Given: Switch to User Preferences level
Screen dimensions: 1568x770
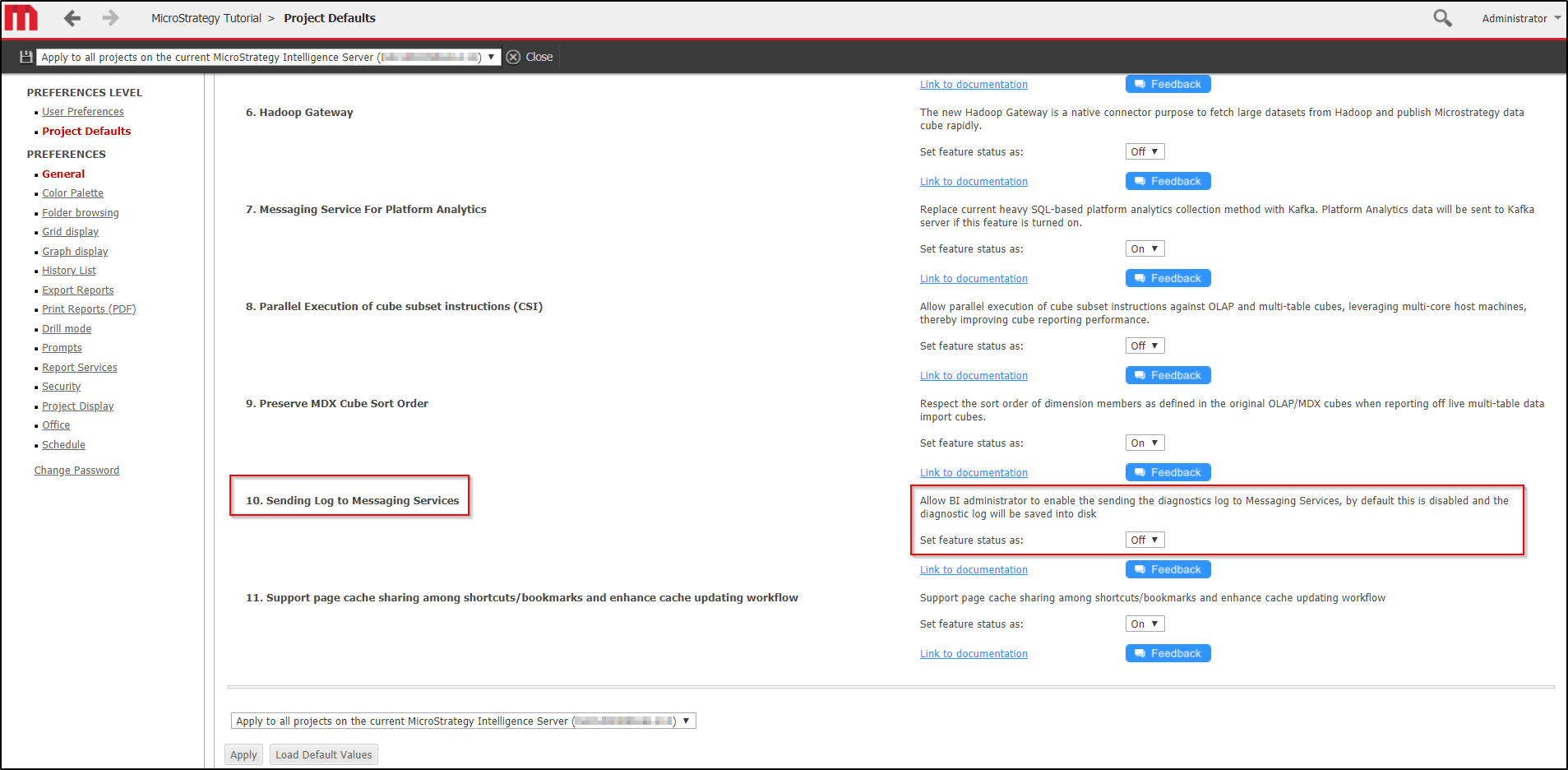Looking at the screenshot, I should [x=83, y=112].
